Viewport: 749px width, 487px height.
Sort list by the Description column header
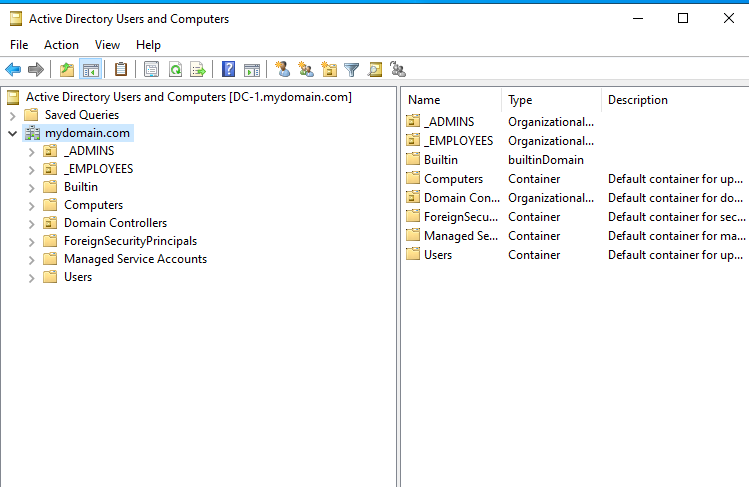click(675, 100)
